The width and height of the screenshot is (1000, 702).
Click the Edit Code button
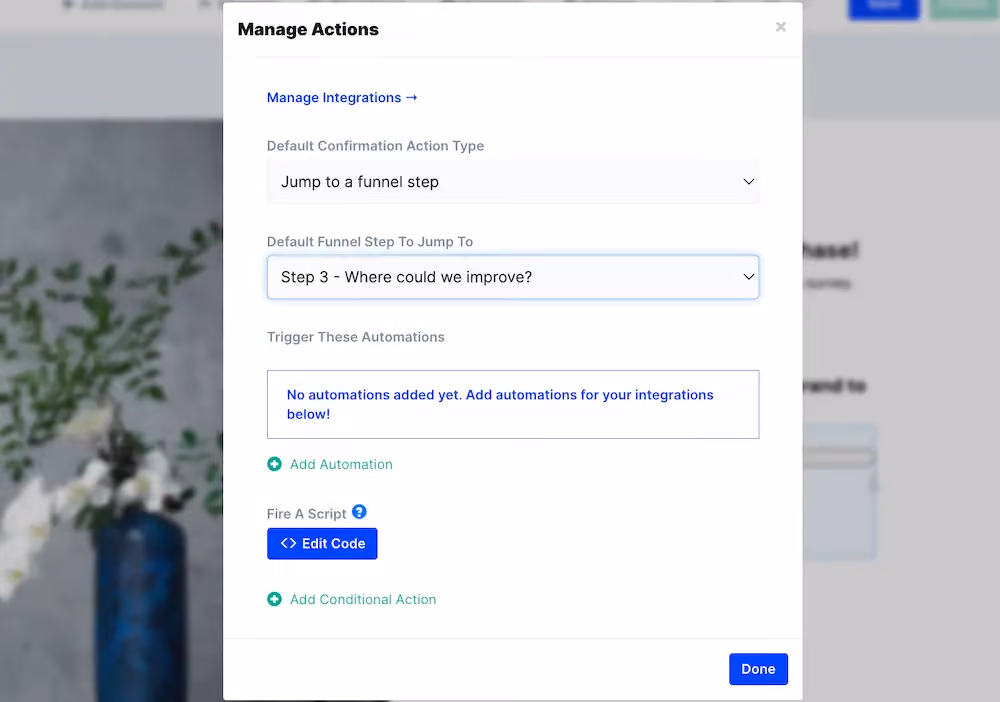pos(322,543)
